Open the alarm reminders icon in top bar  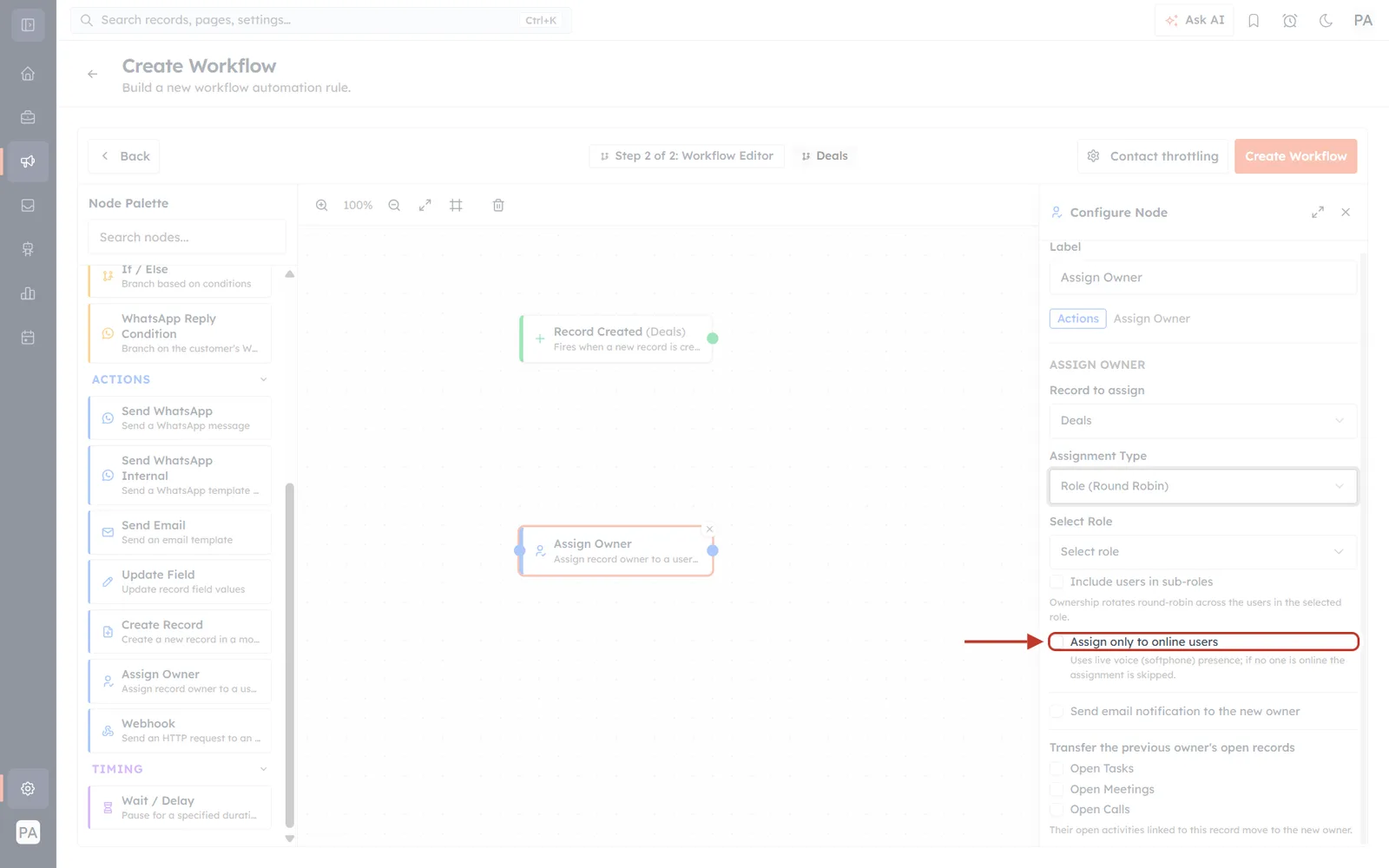pyautogui.click(x=1290, y=21)
